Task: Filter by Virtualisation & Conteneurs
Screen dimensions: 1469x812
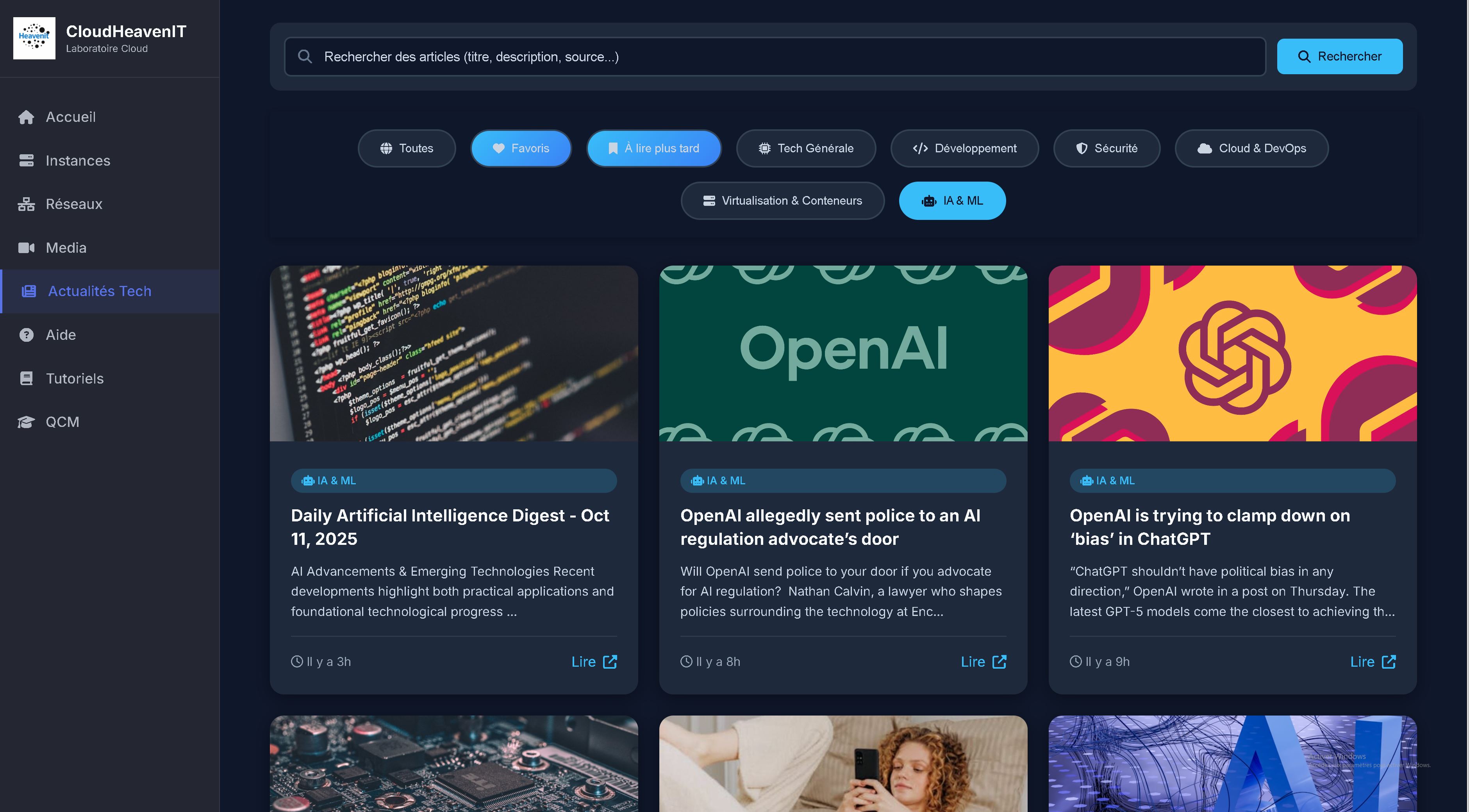Action: click(x=782, y=201)
